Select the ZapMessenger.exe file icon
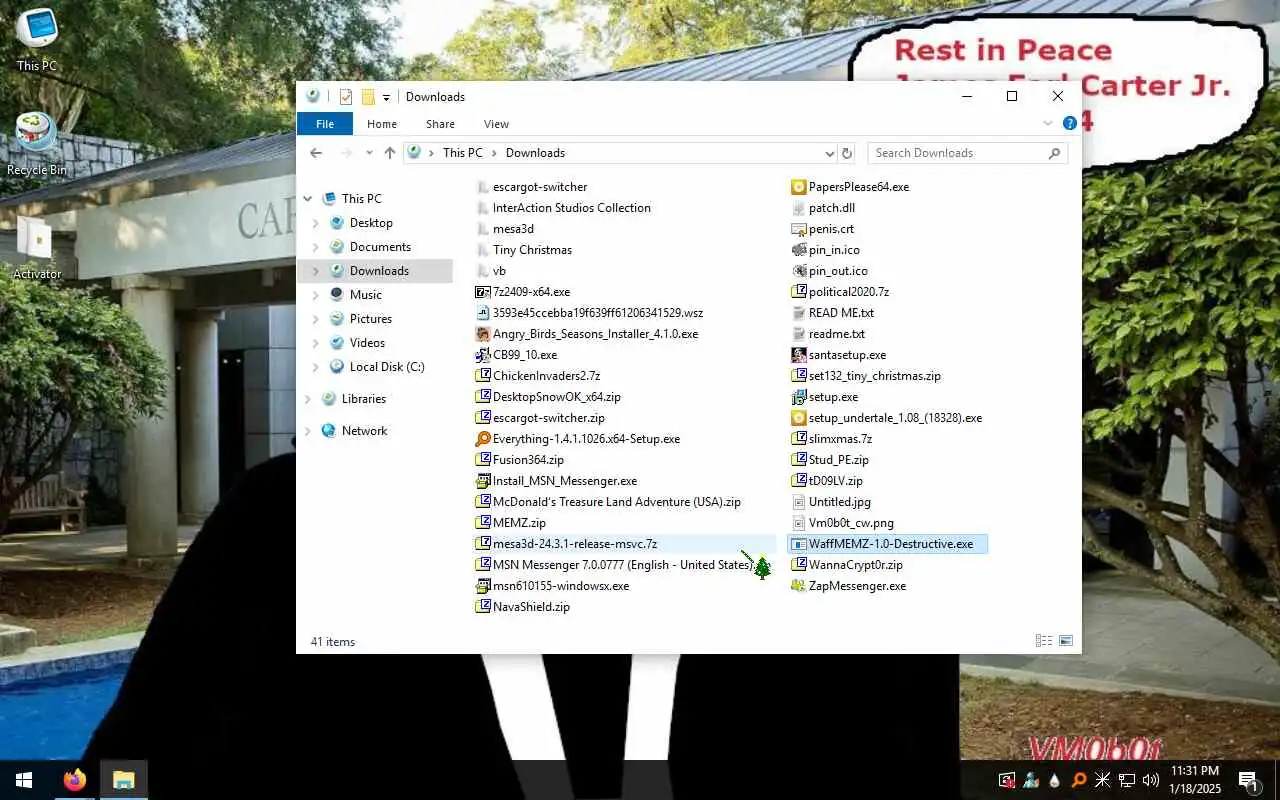The height and width of the screenshot is (800, 1280). (798, 586)
